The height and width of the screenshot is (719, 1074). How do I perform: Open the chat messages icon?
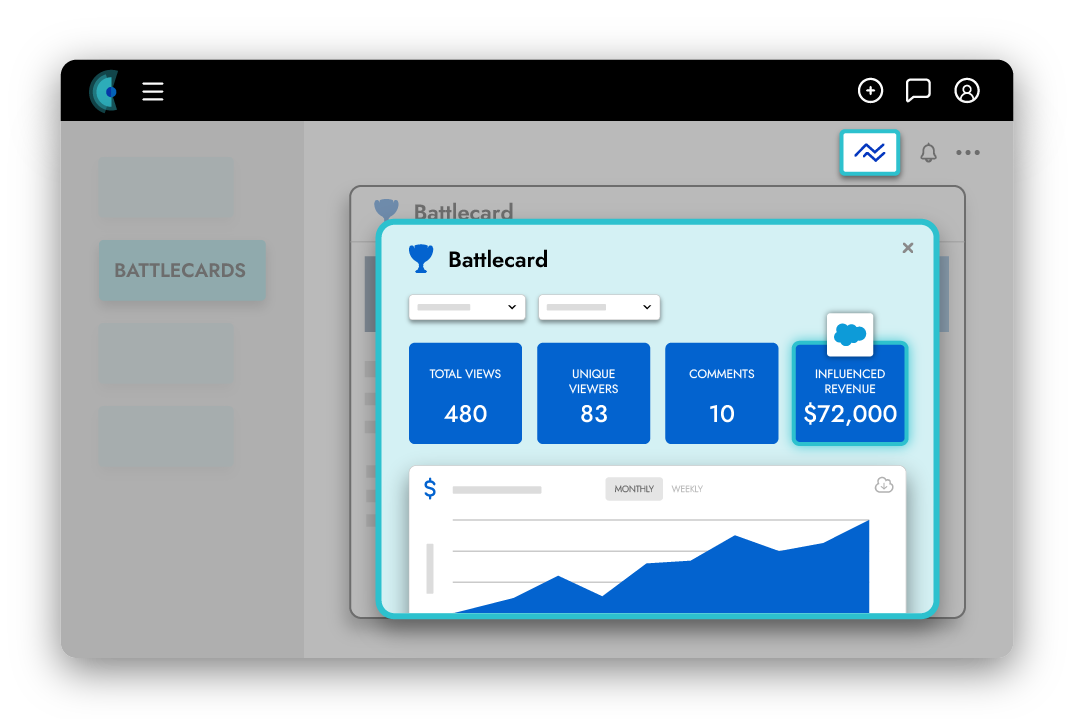coord(917,91)
